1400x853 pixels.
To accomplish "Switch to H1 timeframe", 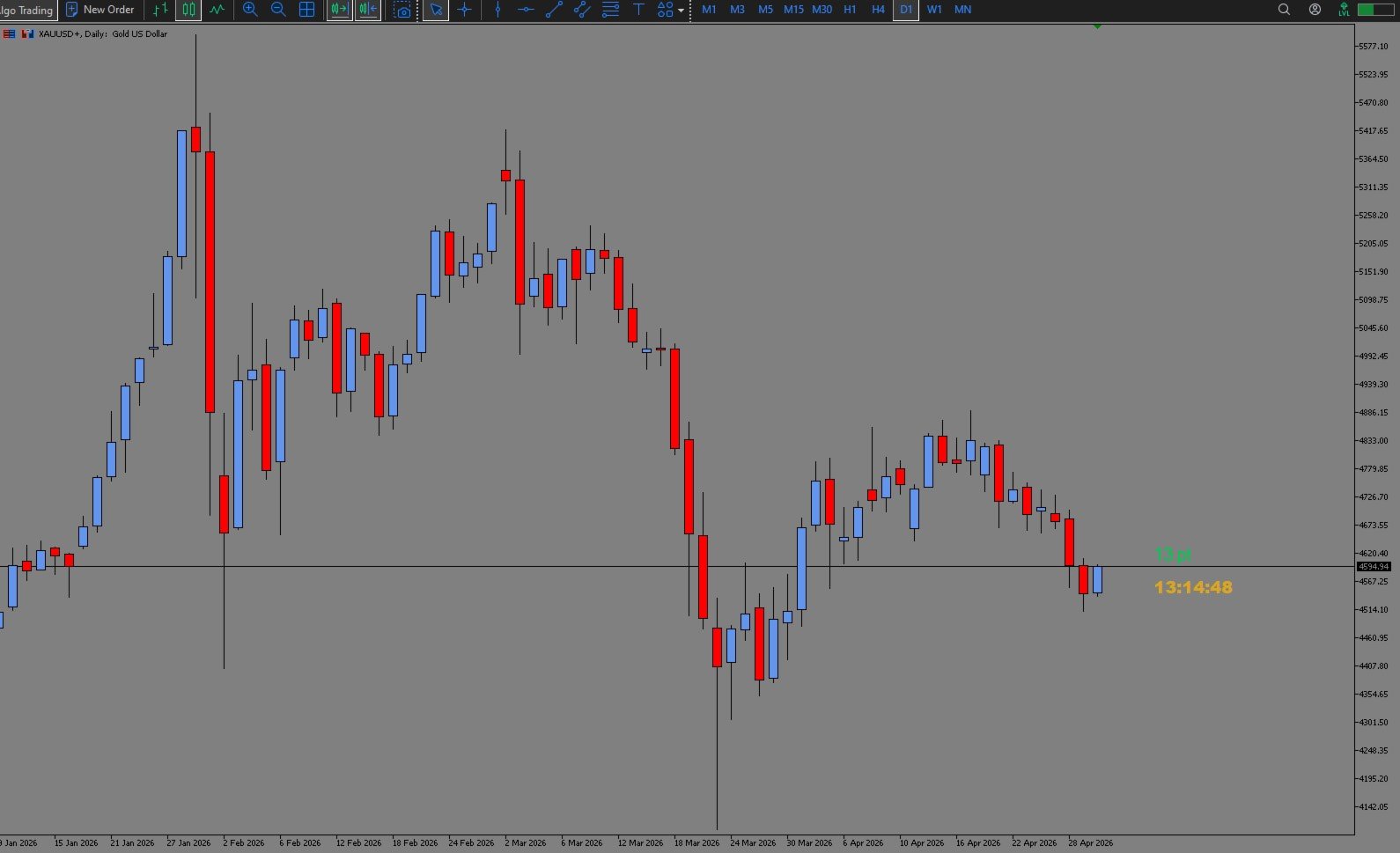I will [850, 10].
